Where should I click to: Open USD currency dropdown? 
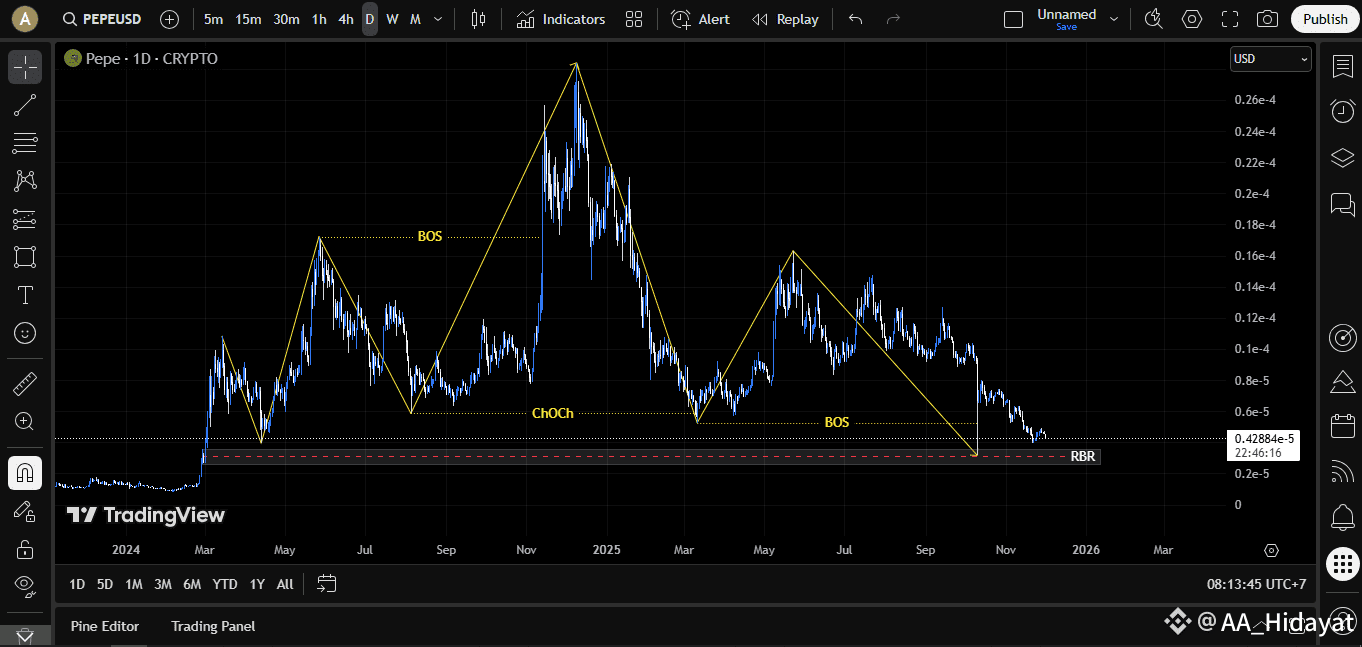(x=1270, y=59)
